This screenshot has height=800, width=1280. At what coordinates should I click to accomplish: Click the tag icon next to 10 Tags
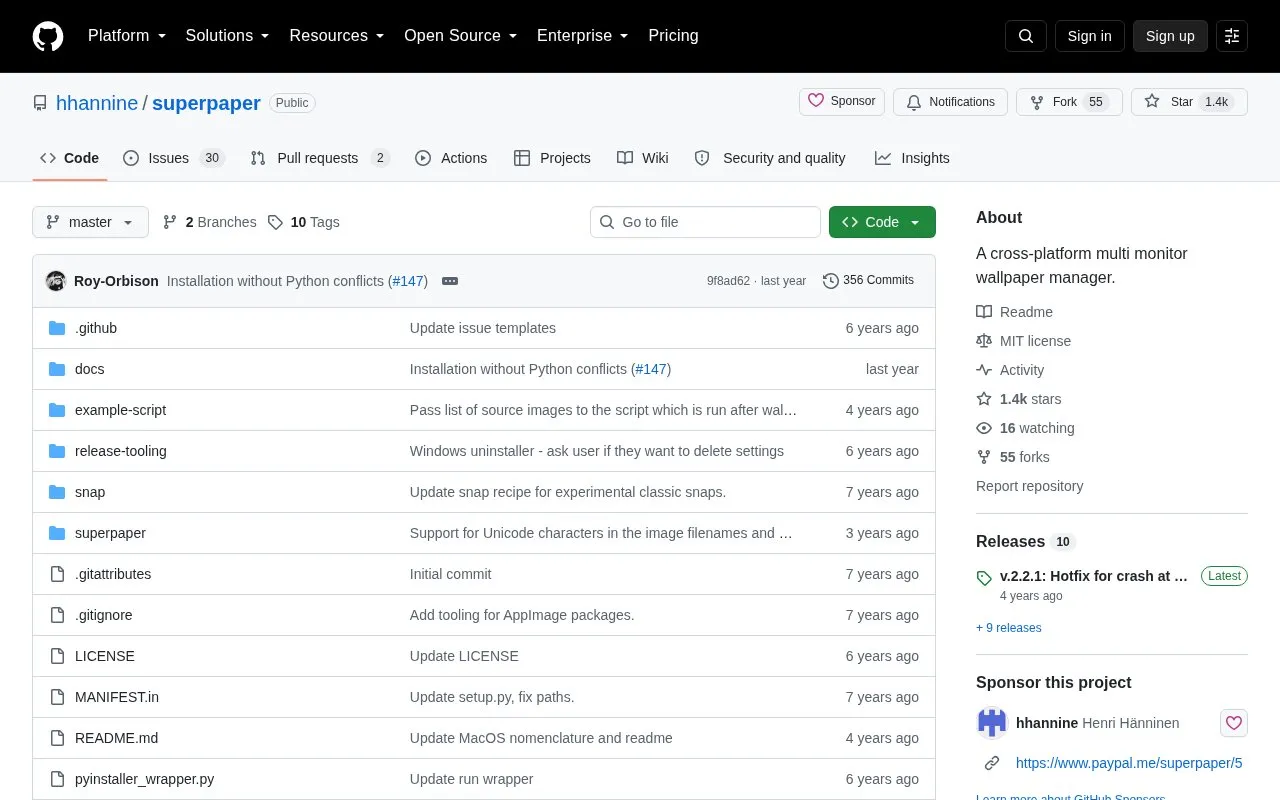275,222
